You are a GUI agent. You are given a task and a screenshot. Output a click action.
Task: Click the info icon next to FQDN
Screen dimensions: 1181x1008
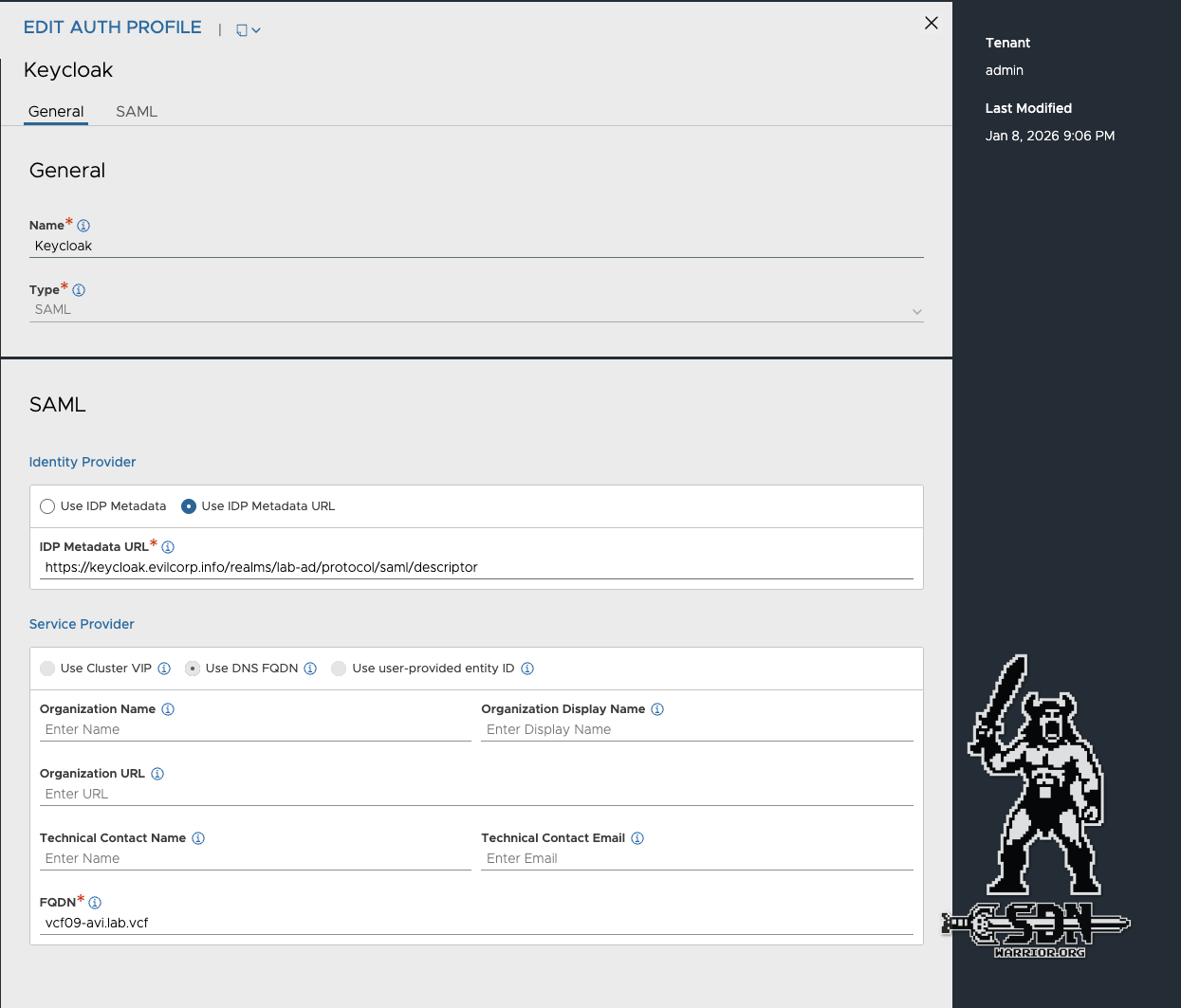pyautogui.click(x=95, y=903)
